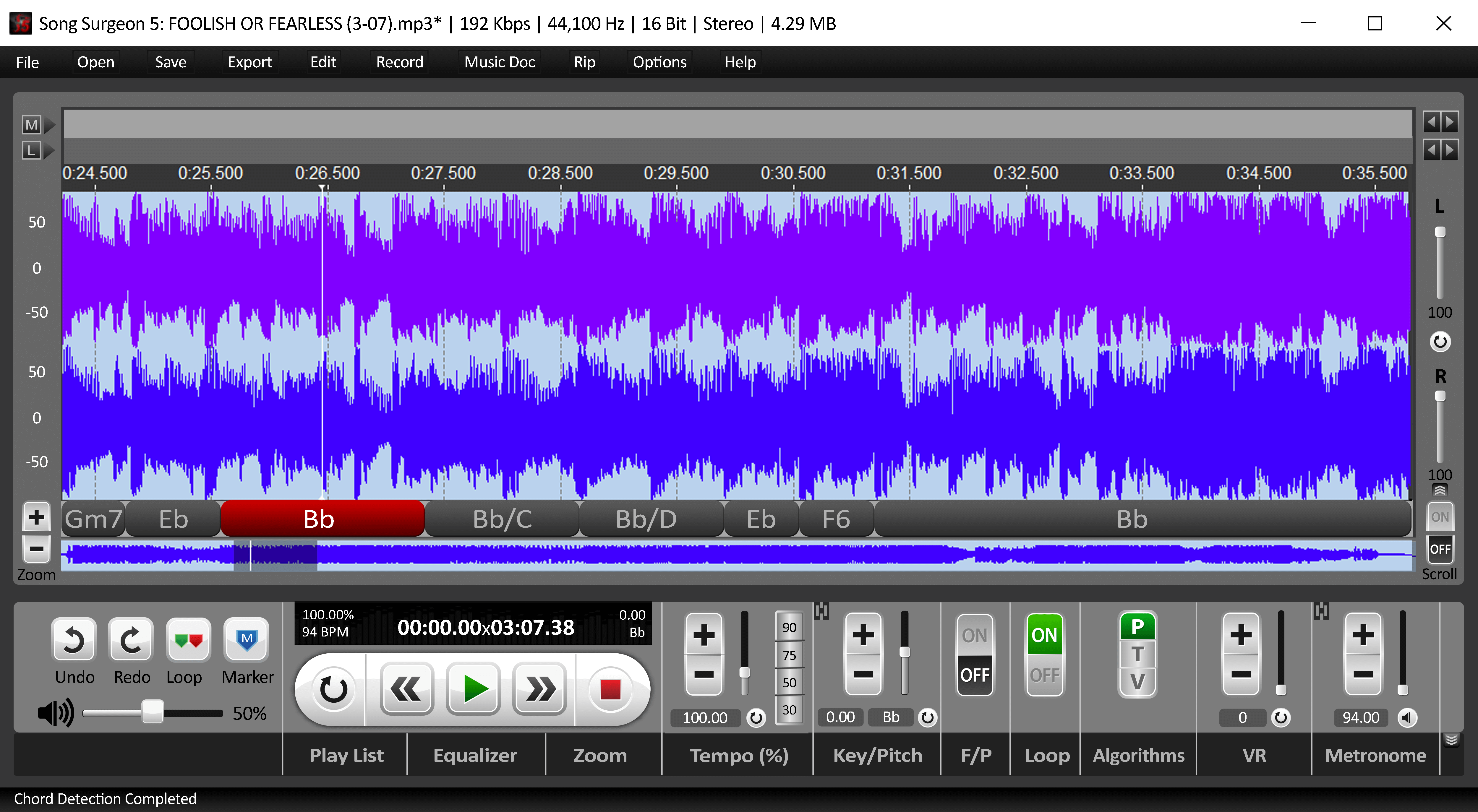Reset tempo with circular arrow icon
Image resolution: width=1478 pixels, height=812 pixels.
point(756,717)
